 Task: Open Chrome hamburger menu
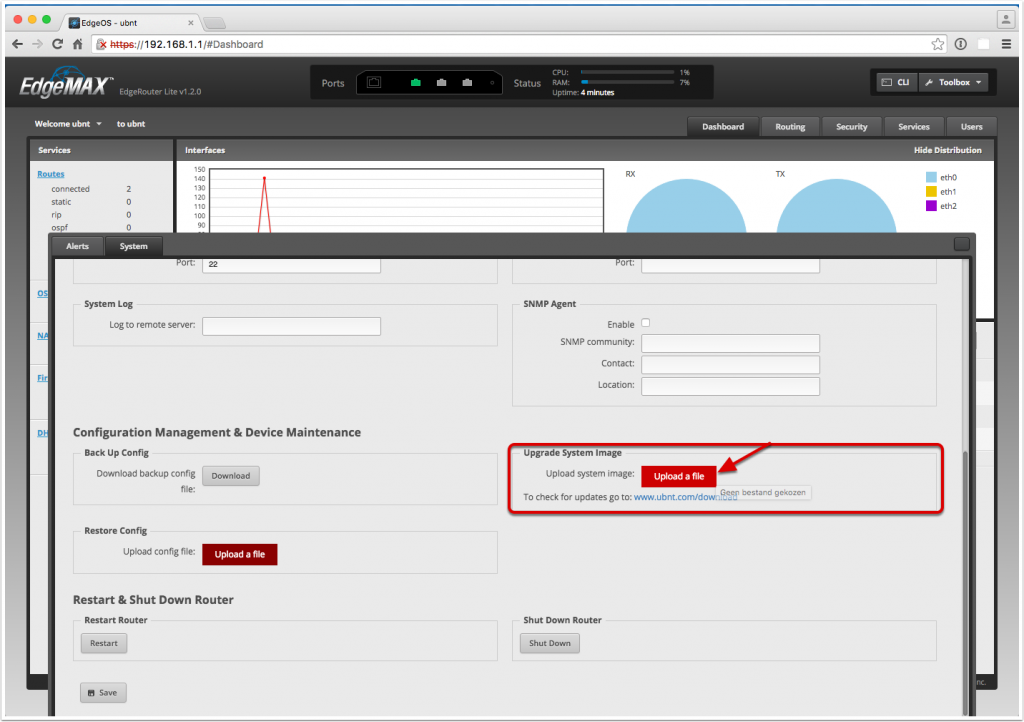(1006, 44)
